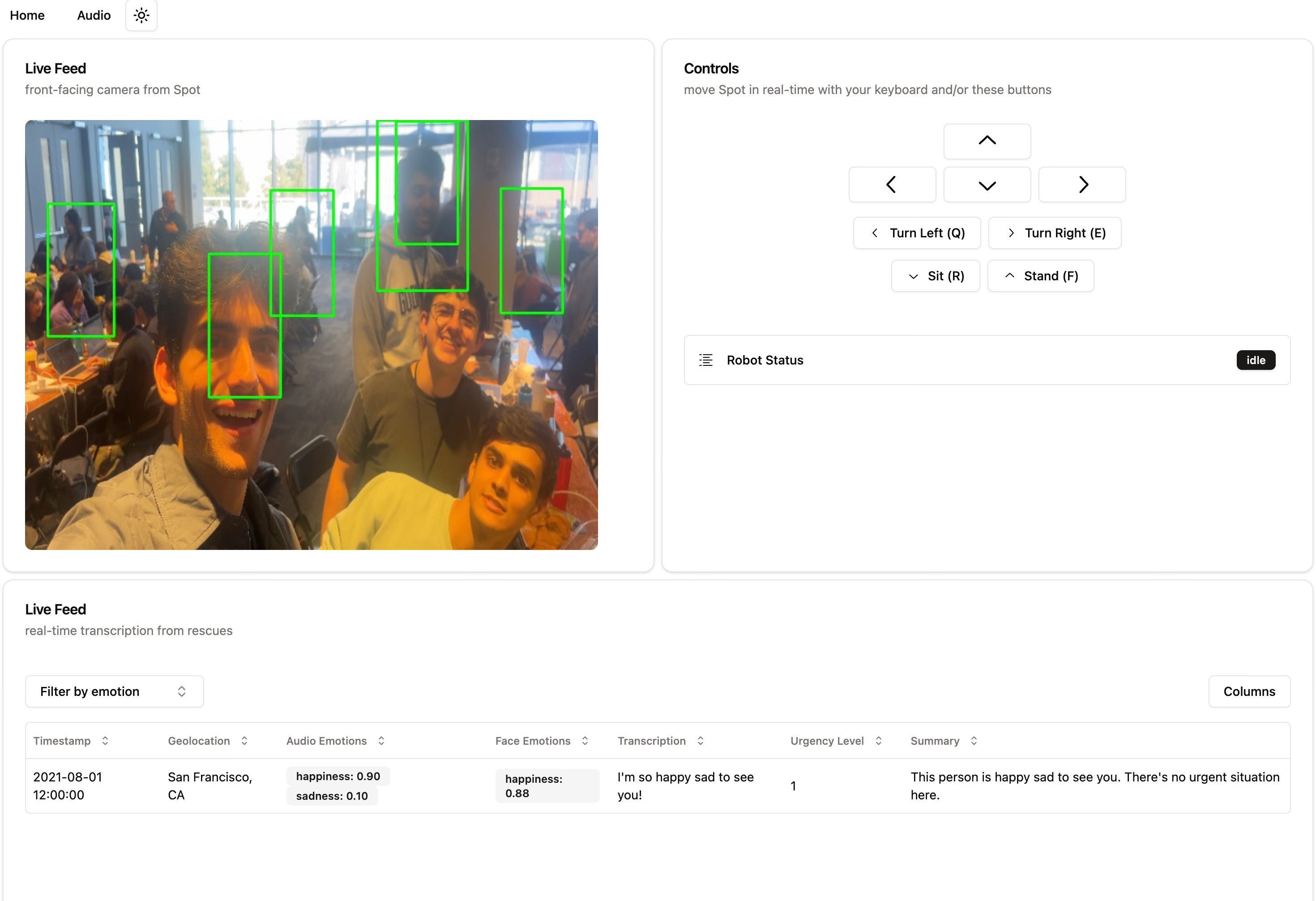Image resolution: width=1316 pixels, height=901 pixels.
Task: Click the Robot Status list icon
Action: (x=705, y=360)
